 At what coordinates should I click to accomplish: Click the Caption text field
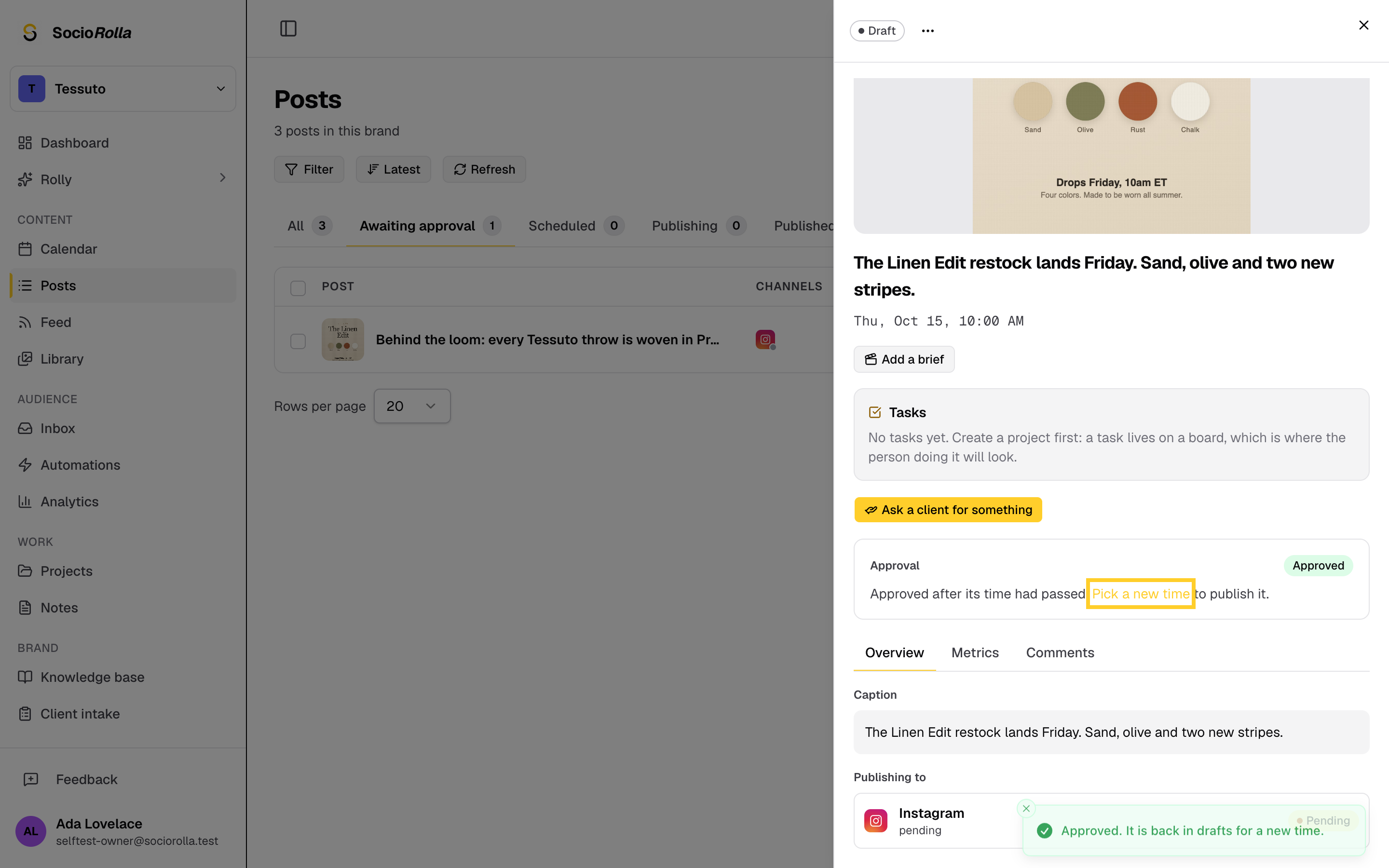coord(1111,732)
